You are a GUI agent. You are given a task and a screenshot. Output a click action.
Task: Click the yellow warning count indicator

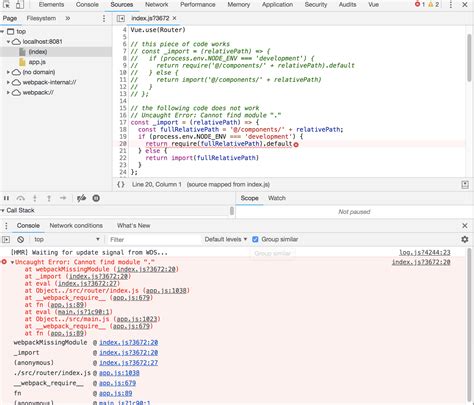pyautogui.click(x=433, y=5)
